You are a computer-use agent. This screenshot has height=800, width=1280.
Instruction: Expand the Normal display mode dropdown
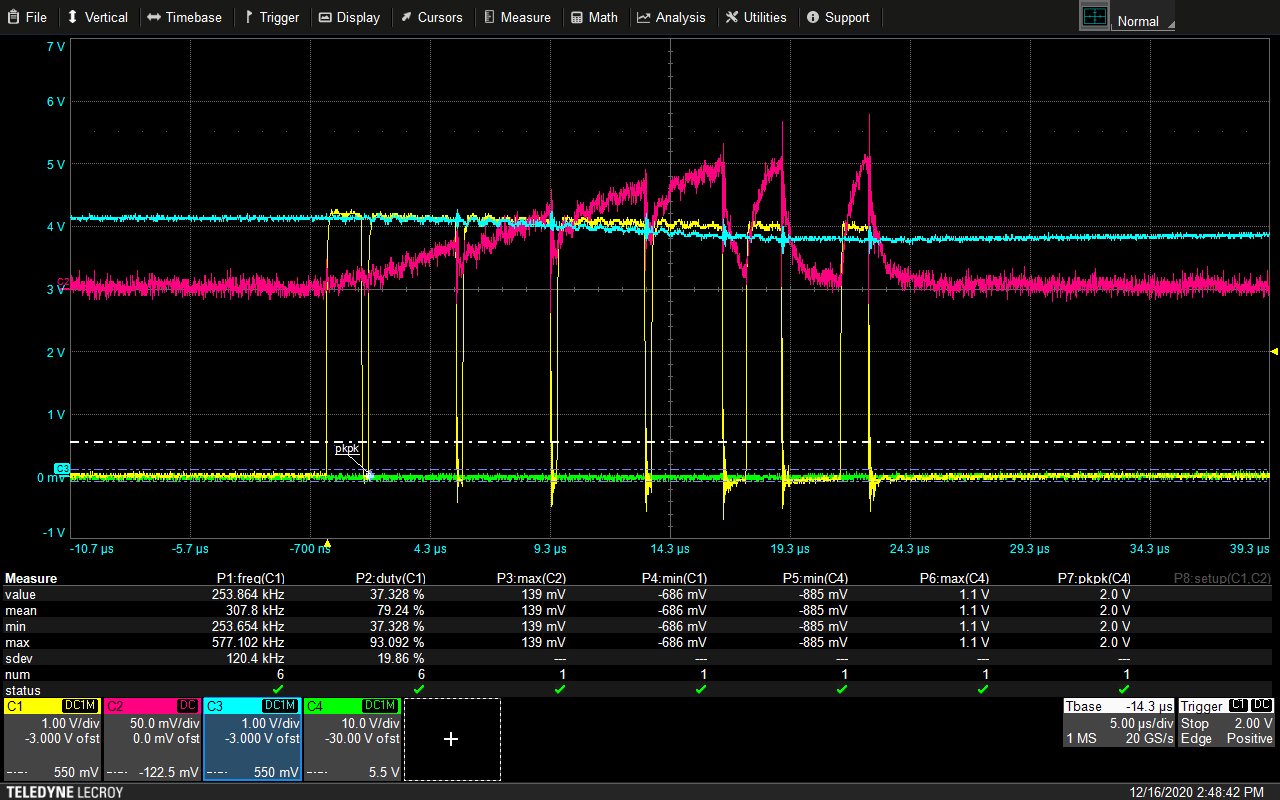pos(1144,21)
